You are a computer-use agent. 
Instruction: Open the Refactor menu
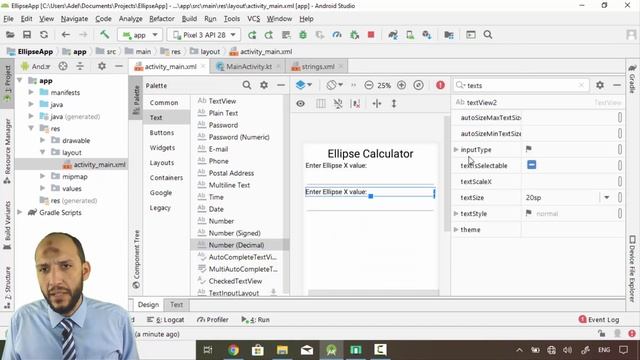pos(162,19)
